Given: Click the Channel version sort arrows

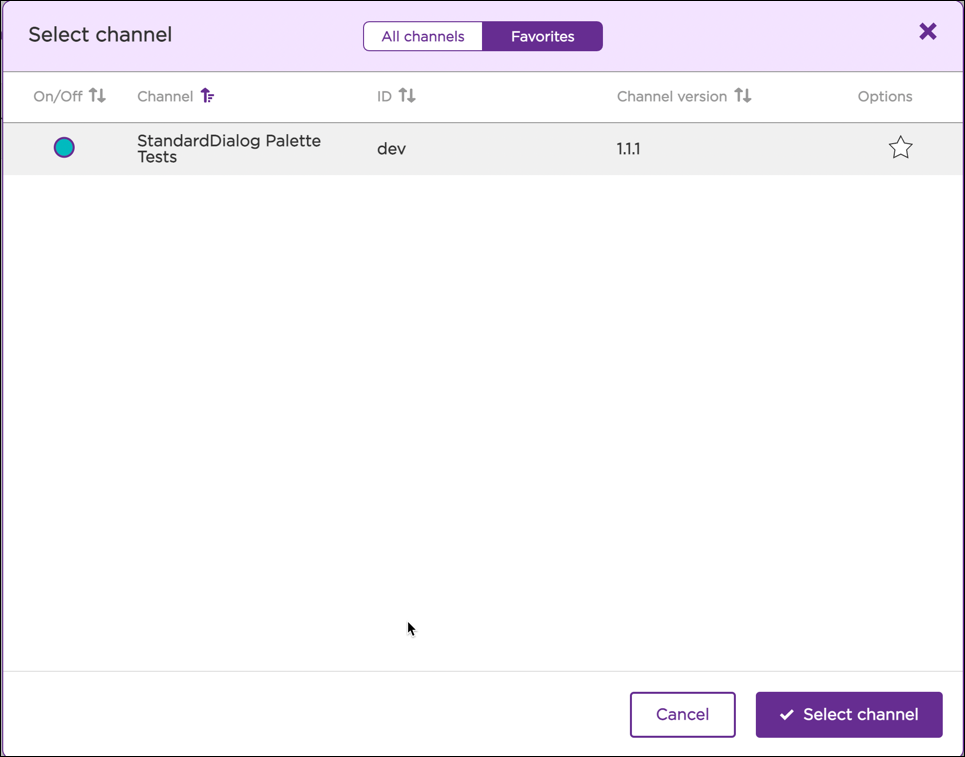Looking at the screenshot, I should [x=743, y=95].
